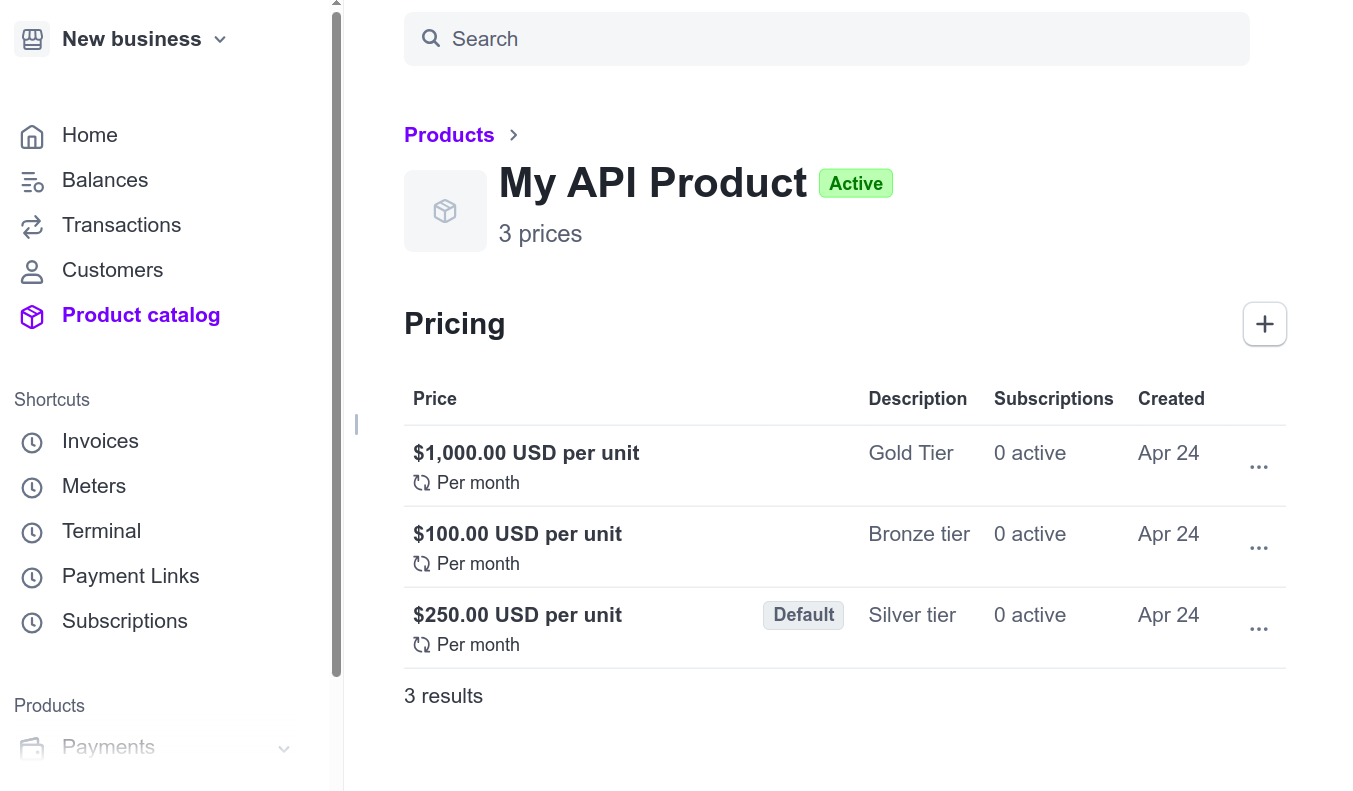Open the overflow menu for Gold Tier price
This screenshot has width=1353, height=791.
(x=1258, y=466)
